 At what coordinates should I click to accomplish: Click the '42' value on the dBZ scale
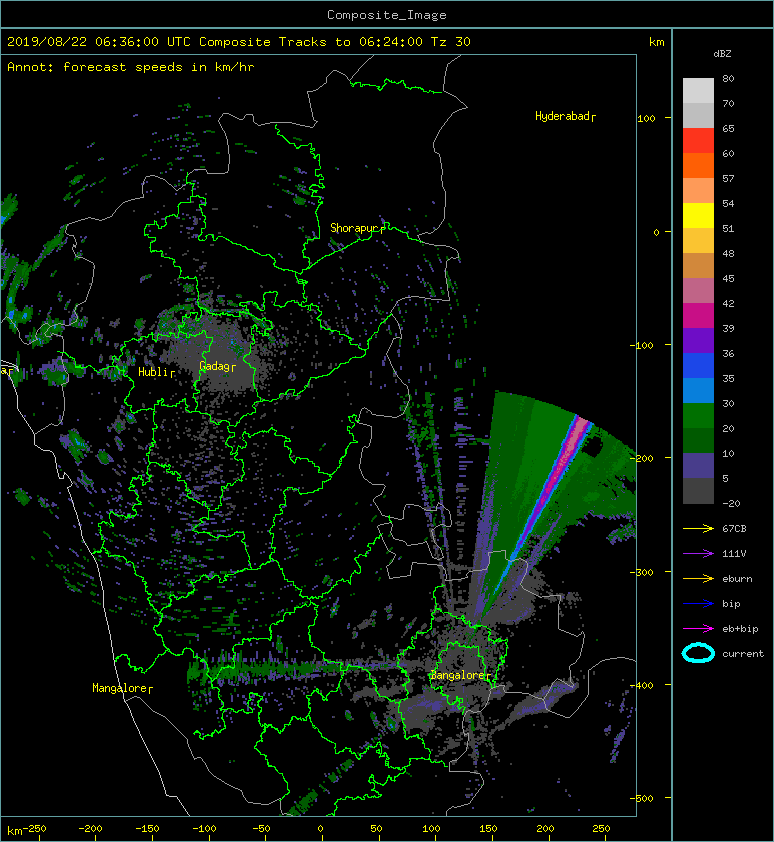coord(728,303)
